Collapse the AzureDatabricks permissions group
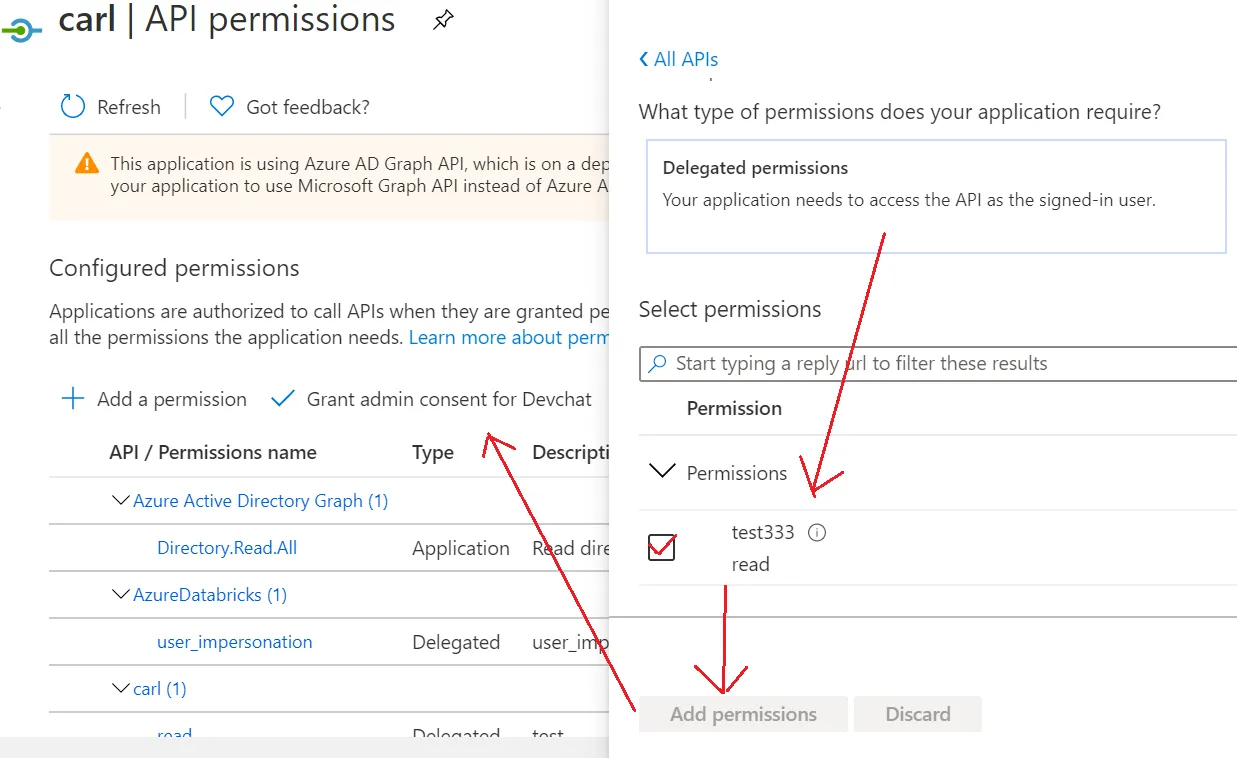This screenshot has width=1237, height=758. (121, 595)
